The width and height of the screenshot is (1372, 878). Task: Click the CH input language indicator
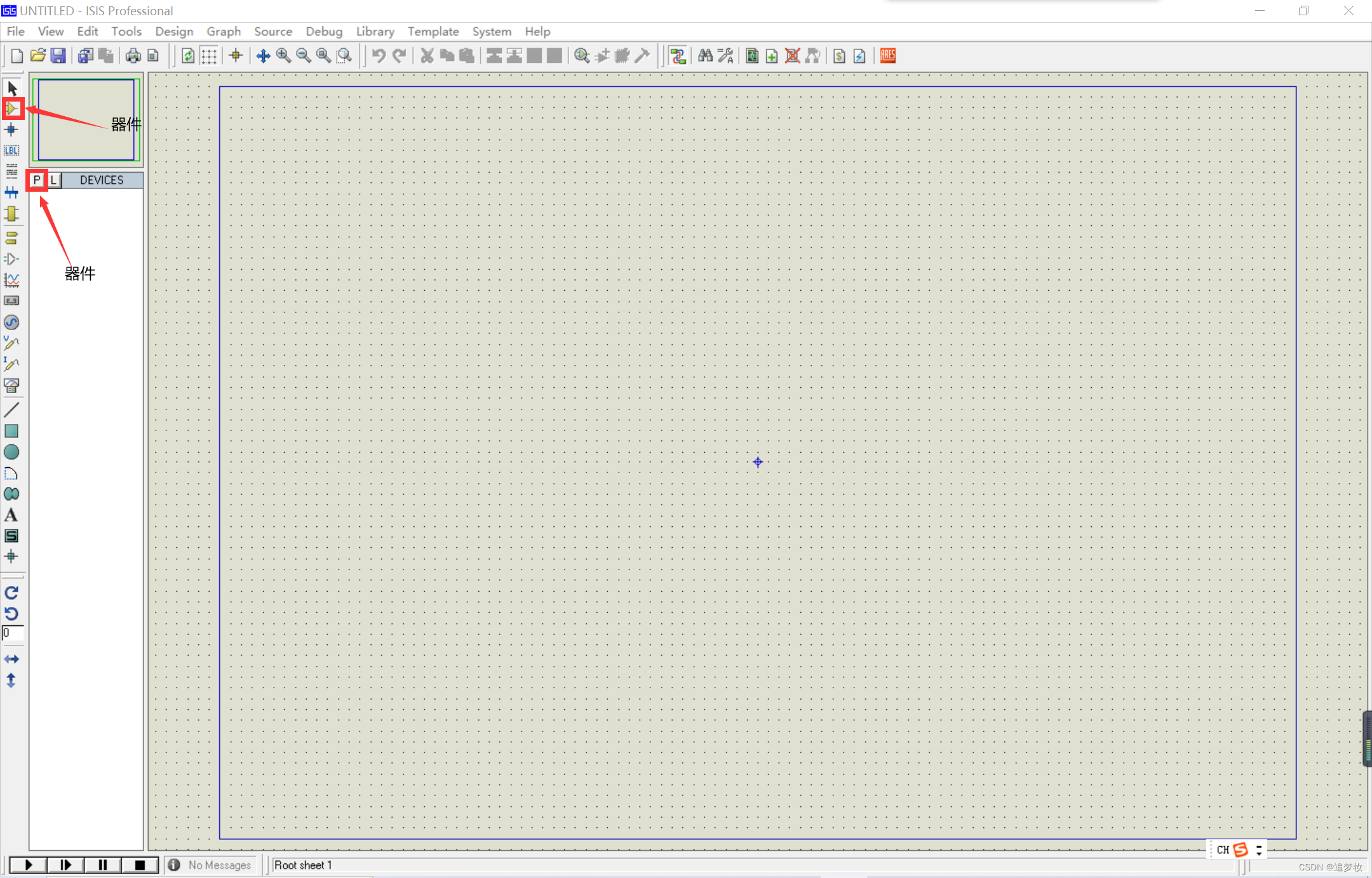[1223, 850]
